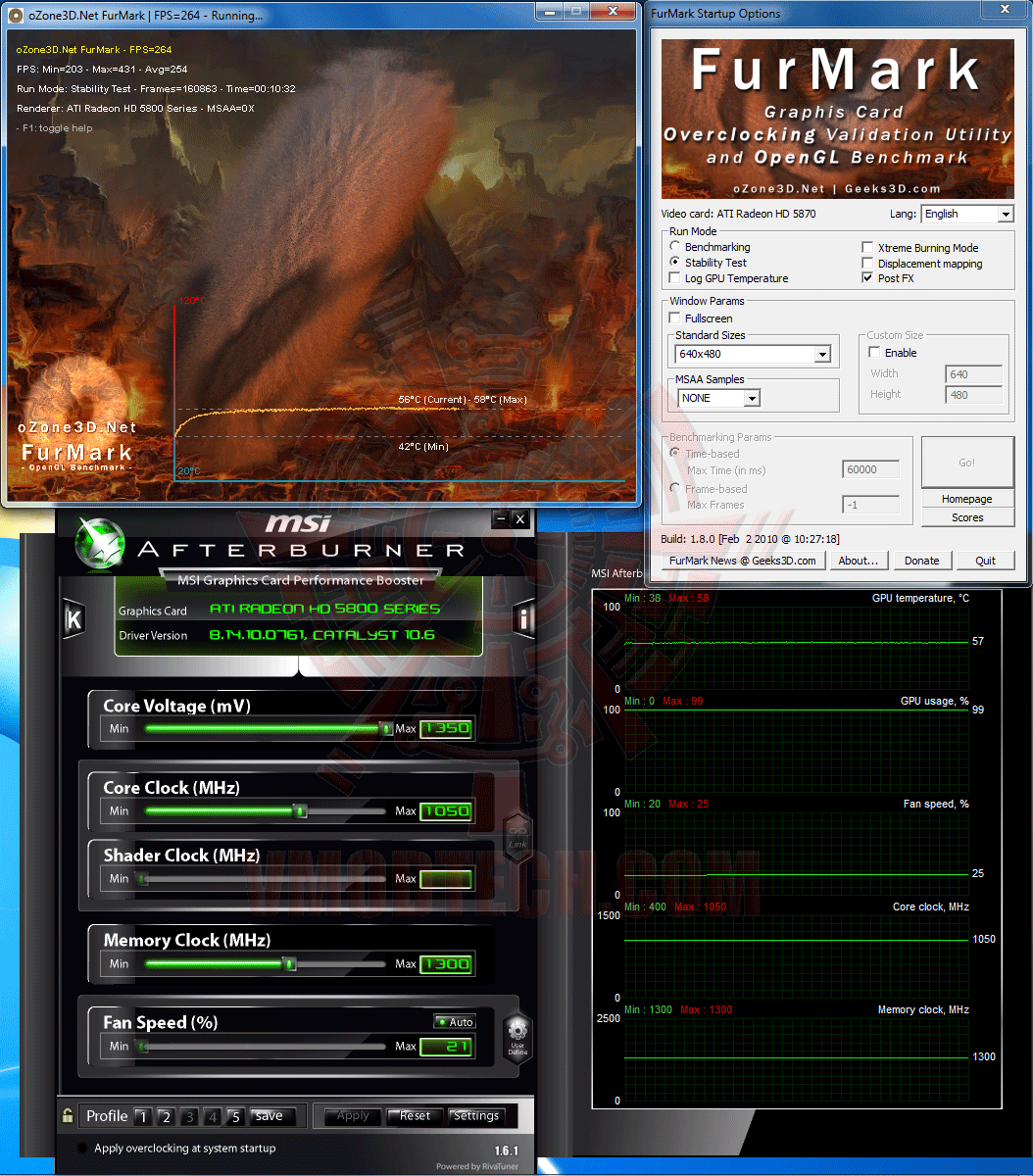The width and height of the screenshot is (1033, 1176).
Task: Click the GPU usage monitoring graph
Action: [796, 750]
